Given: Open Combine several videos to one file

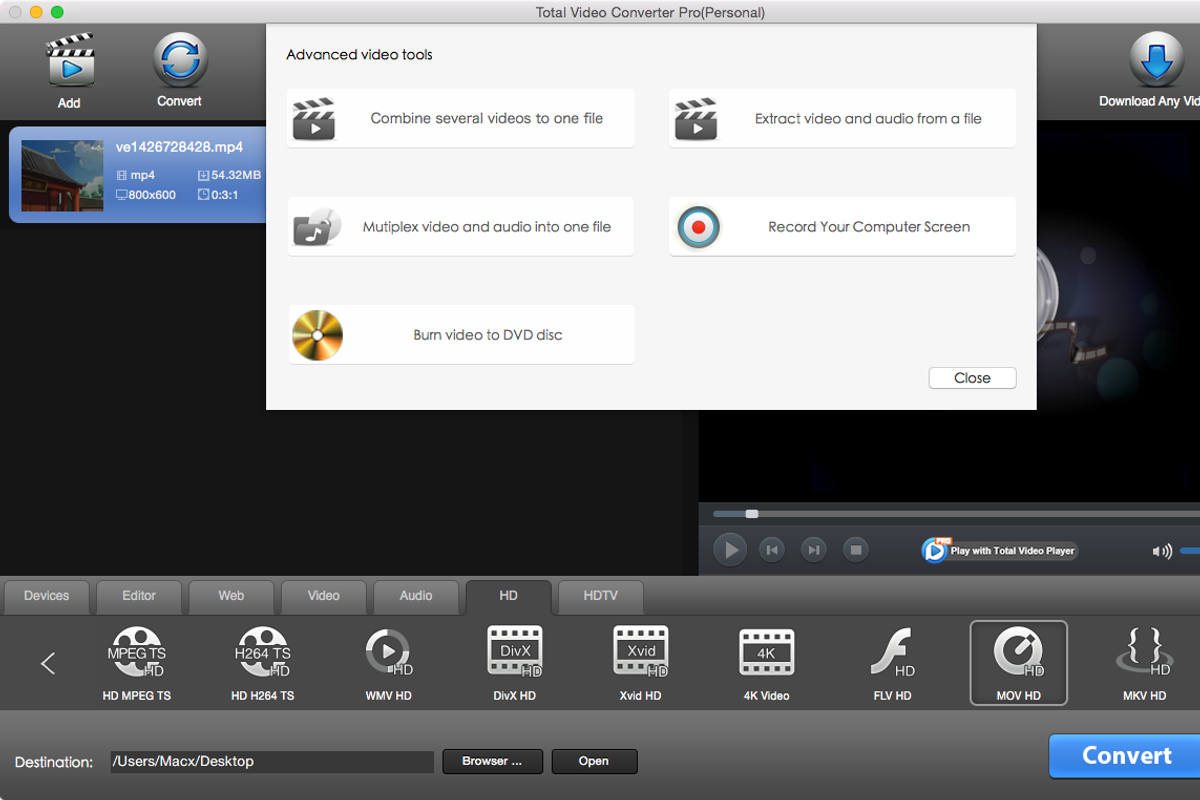Looking at the screenshot, I should click(x=461, y=118).
